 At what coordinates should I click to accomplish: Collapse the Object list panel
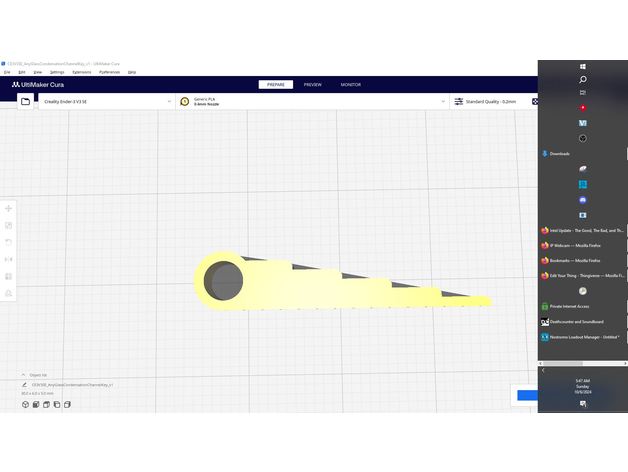pyautogui.click(x=23, y=375)
